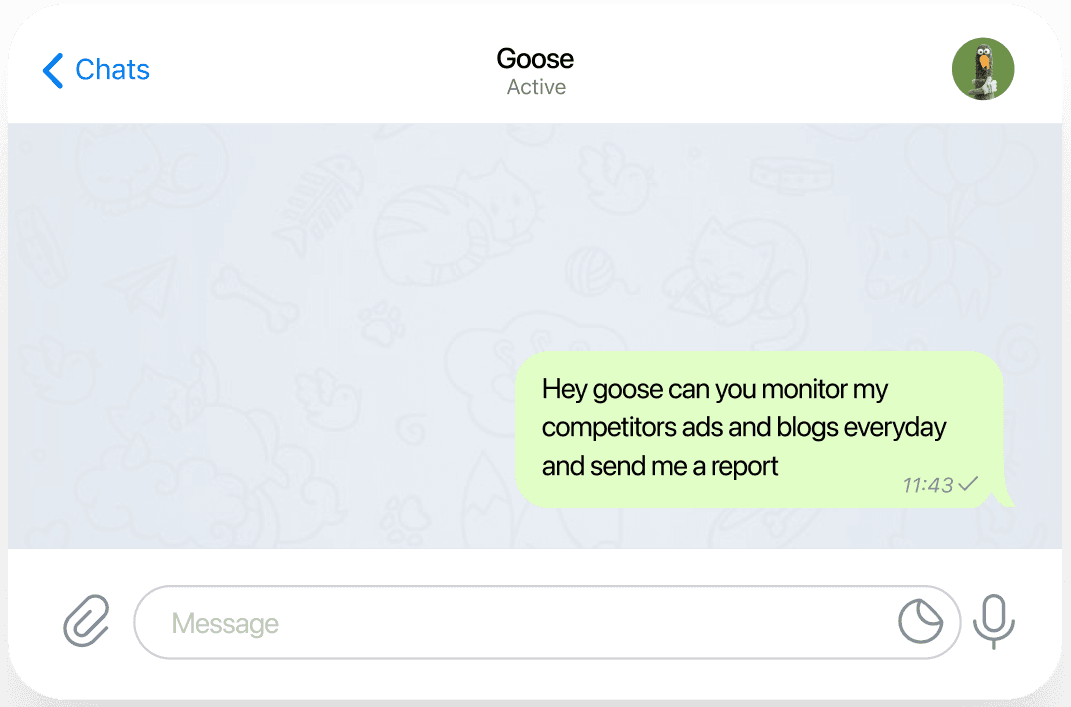Open the sticker picker icon
The height and width of the screenshot is (707, 1071).
pyautogui.click(x=920, y=622)
